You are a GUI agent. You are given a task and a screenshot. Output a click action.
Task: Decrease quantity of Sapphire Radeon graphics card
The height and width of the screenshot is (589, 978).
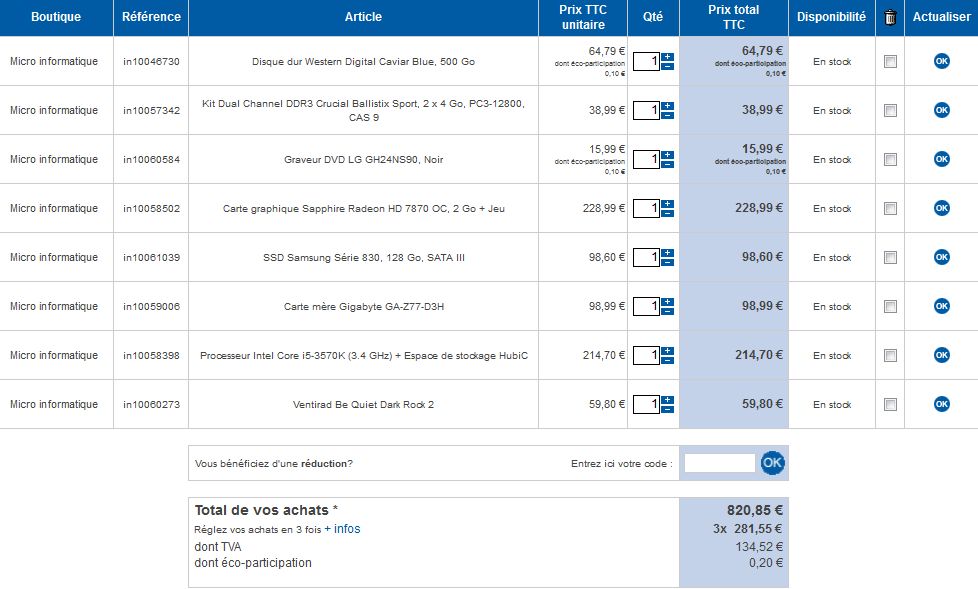coord(667,213)
